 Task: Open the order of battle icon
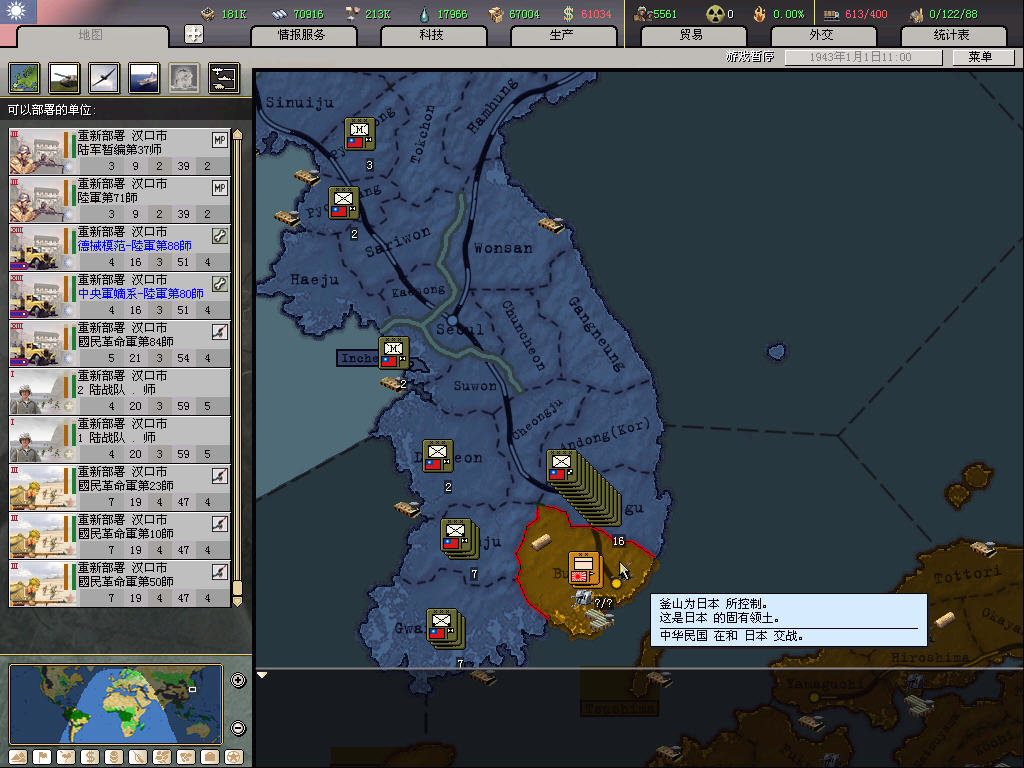coord(223,78)
